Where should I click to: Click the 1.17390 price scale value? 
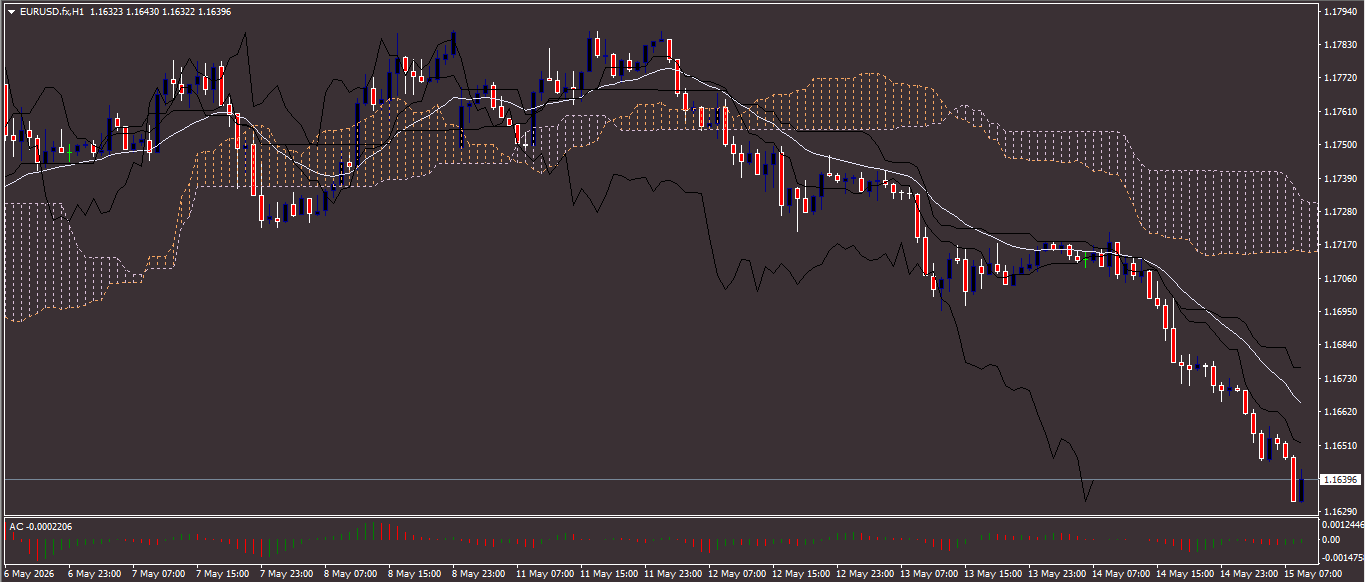tap(1339, 178)
